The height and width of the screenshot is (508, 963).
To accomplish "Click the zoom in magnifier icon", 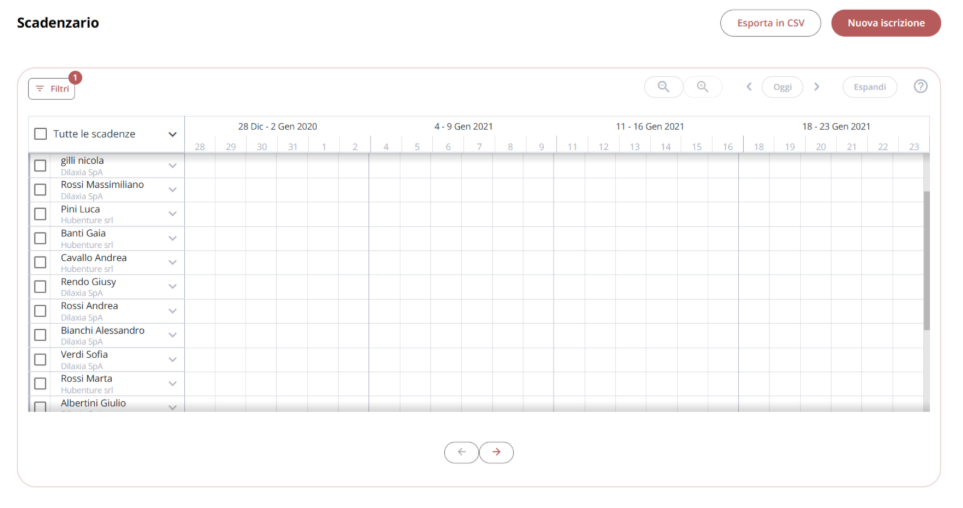I will 703,87.
